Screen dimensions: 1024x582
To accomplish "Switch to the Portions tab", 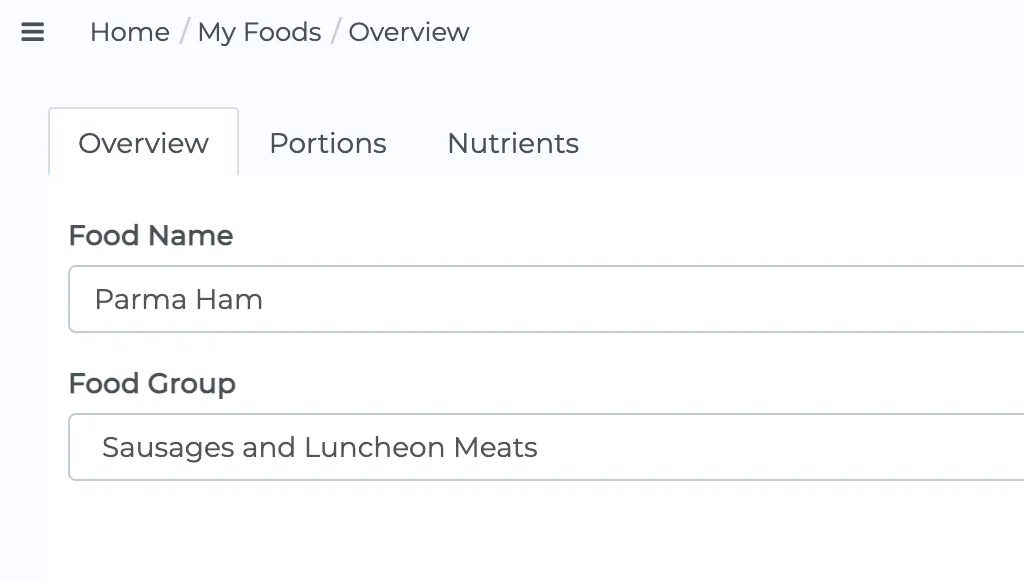I will [328, 143].
